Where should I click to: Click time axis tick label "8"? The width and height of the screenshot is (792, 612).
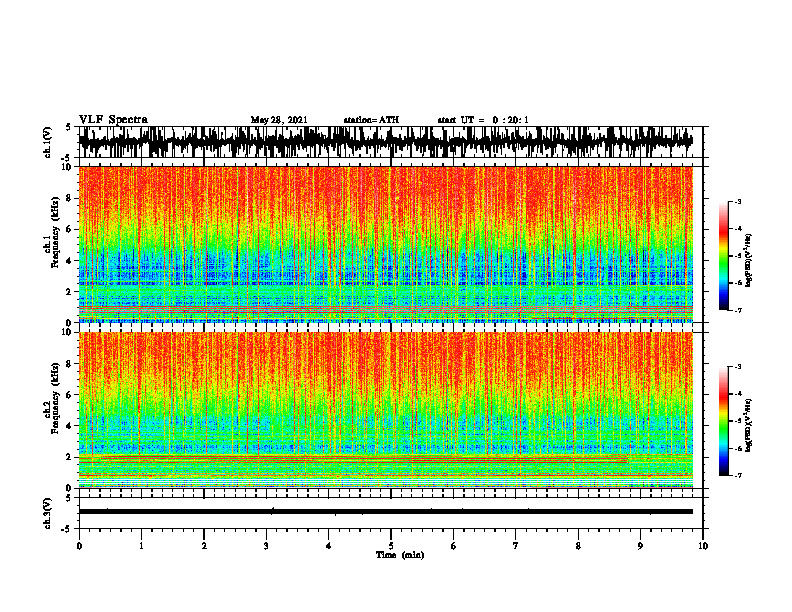tap(578, 546)
